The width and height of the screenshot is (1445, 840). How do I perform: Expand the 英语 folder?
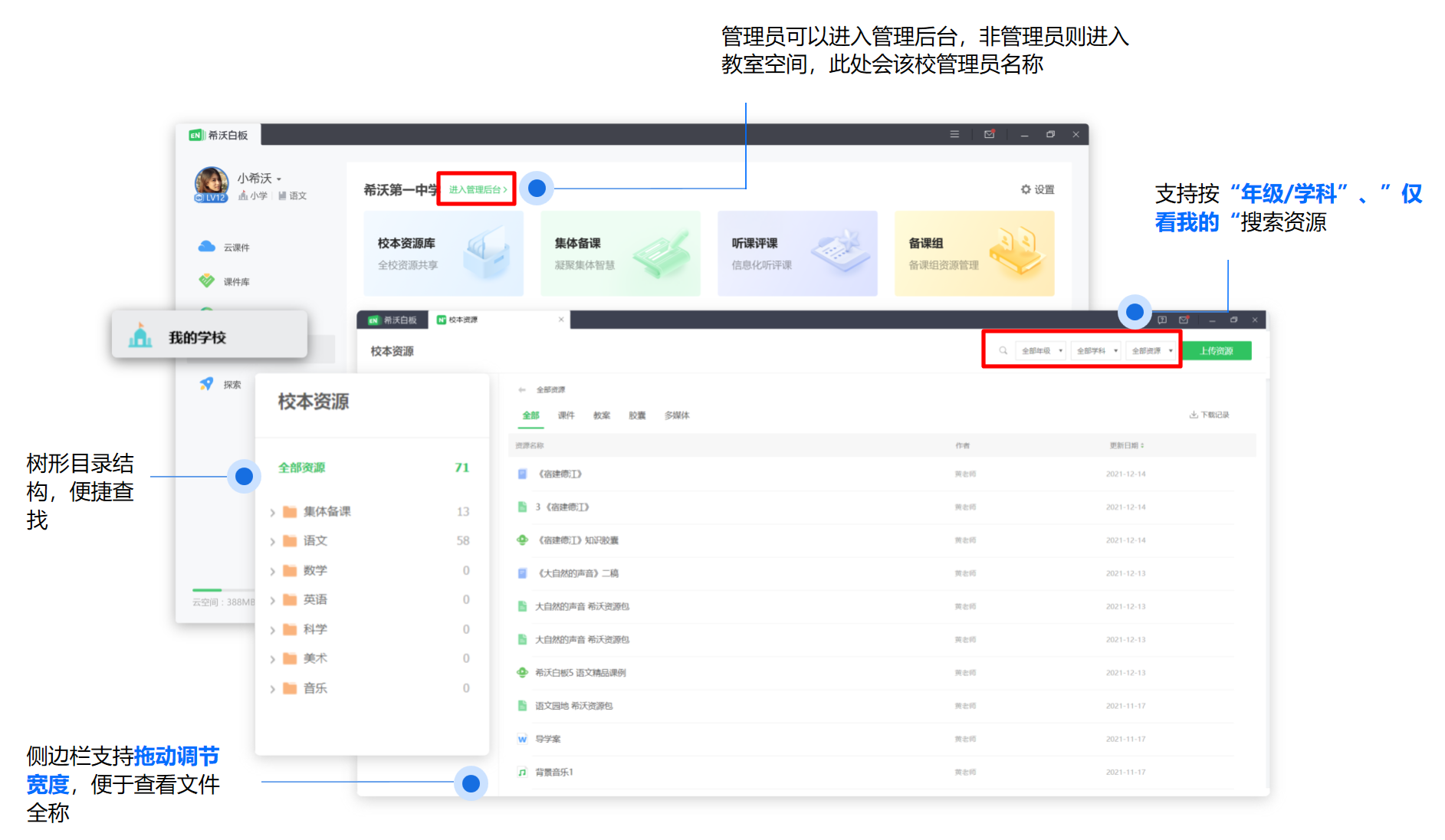click(273, 600)
